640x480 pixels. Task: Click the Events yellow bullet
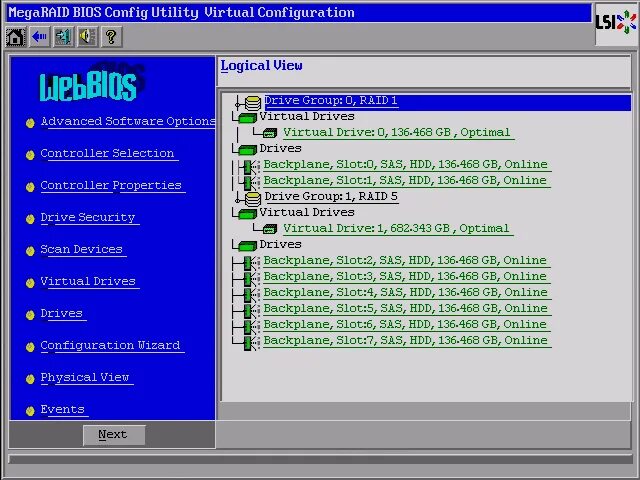click(x=30, y=411)
